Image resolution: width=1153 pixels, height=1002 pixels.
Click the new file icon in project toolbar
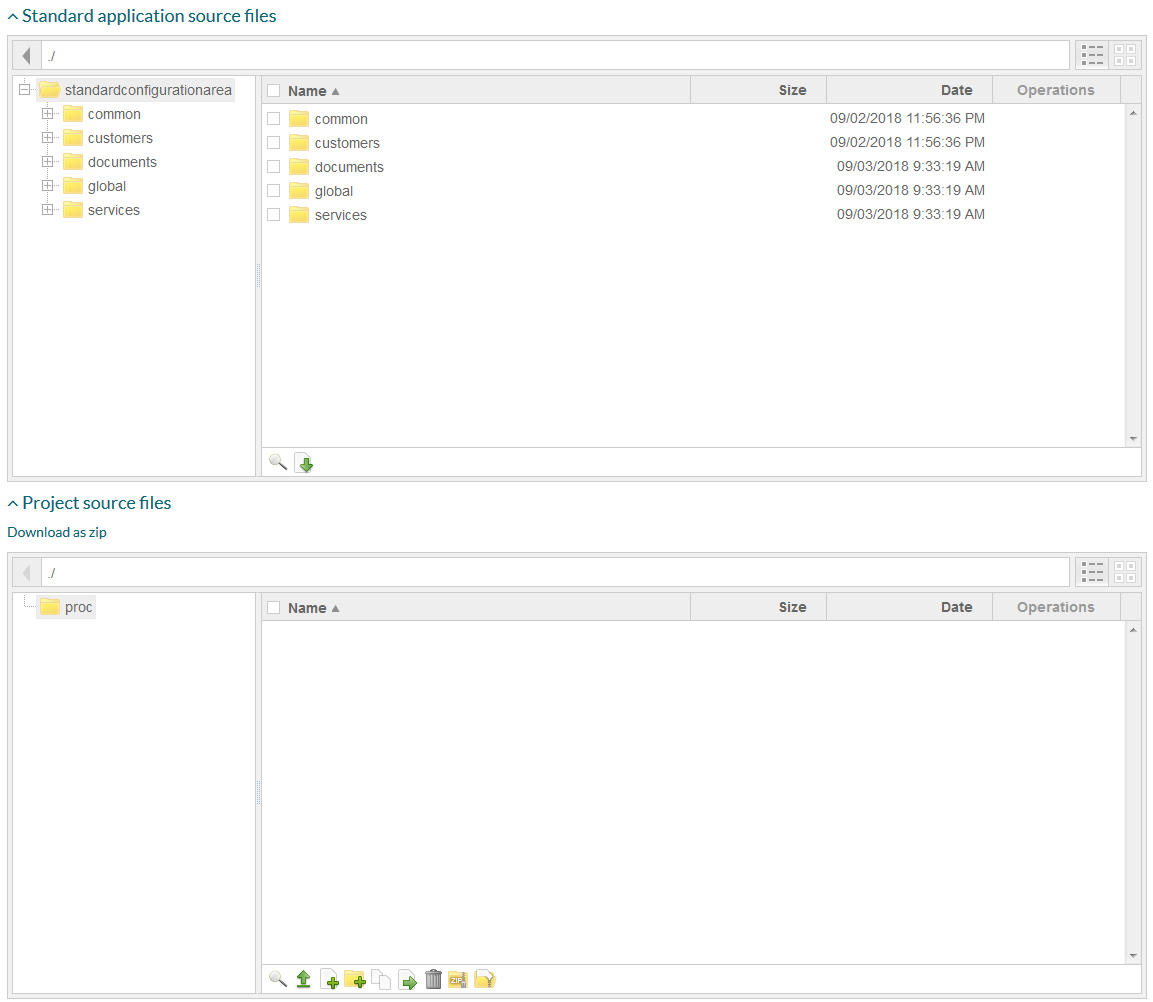(x=329, y=980)
